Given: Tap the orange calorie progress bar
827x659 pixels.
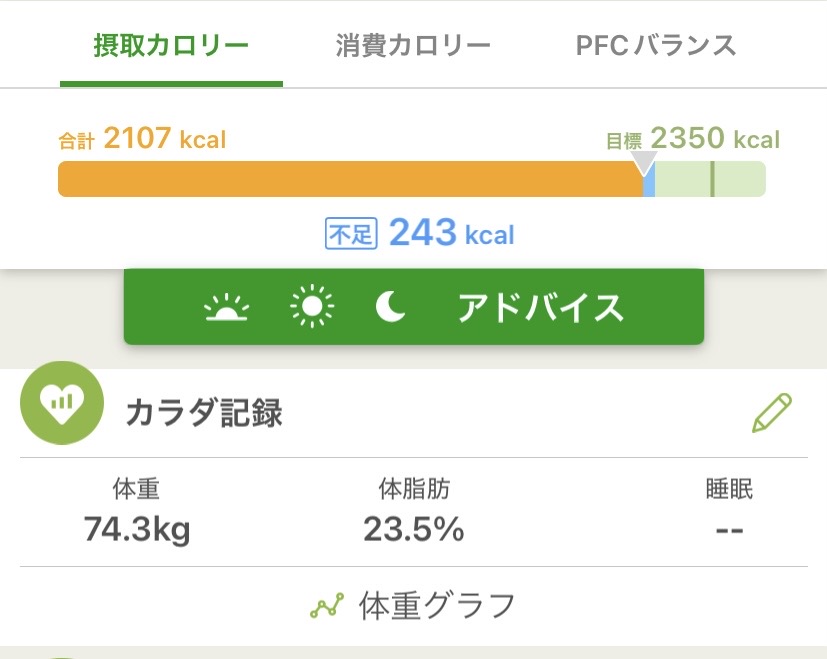Looking at the screenshot, I should coord(350,179).
